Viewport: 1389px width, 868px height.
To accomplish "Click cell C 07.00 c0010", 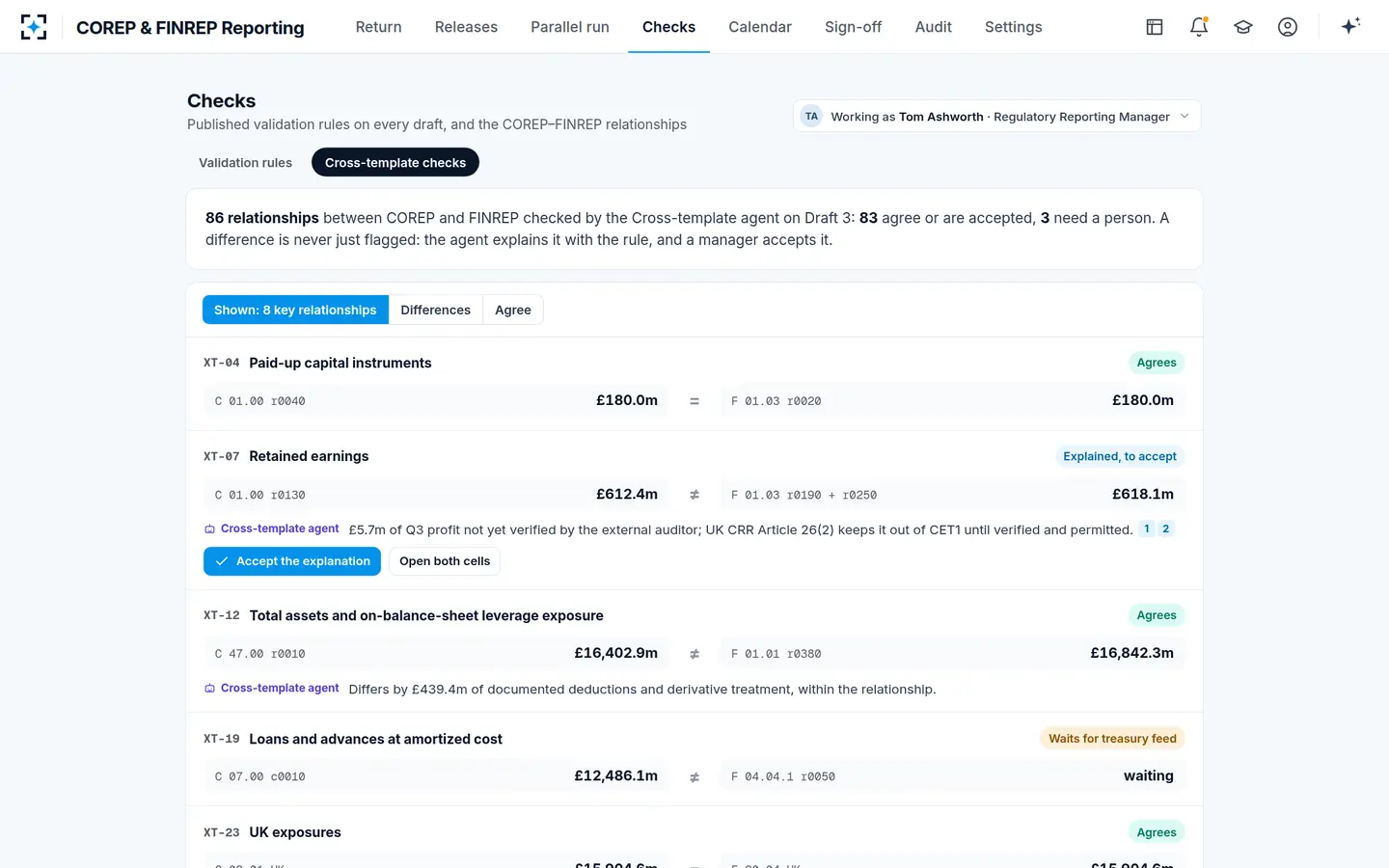I will pos(435,776).
